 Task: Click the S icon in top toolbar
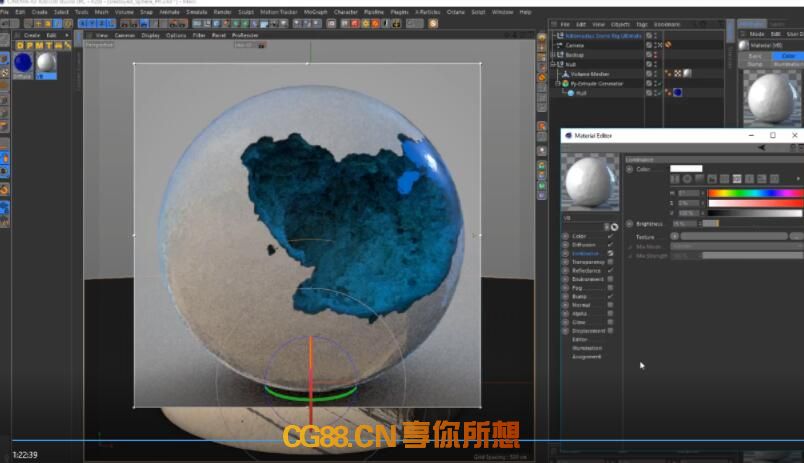tap(433, 24)
